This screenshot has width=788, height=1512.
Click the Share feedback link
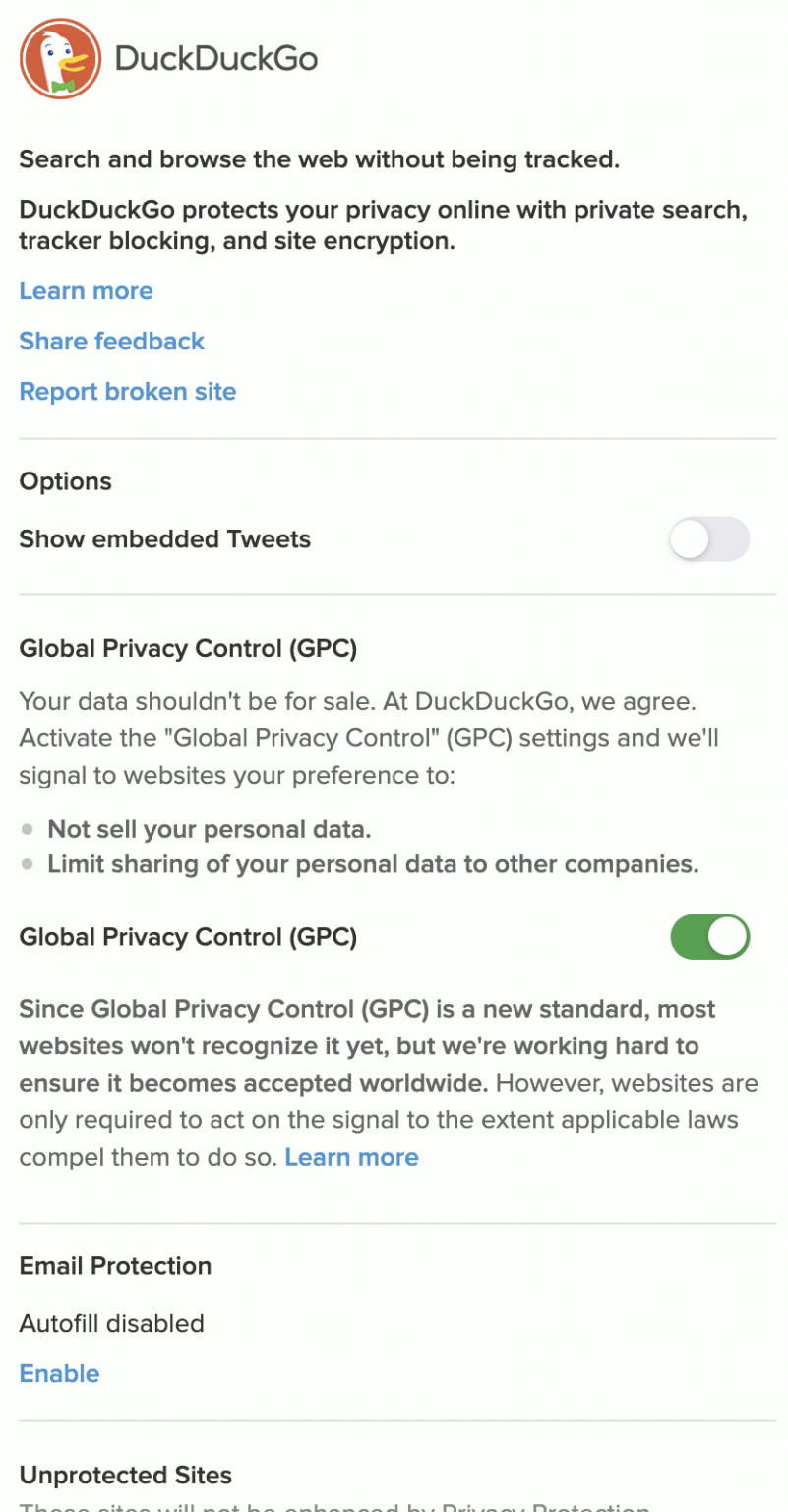(111, 341)
